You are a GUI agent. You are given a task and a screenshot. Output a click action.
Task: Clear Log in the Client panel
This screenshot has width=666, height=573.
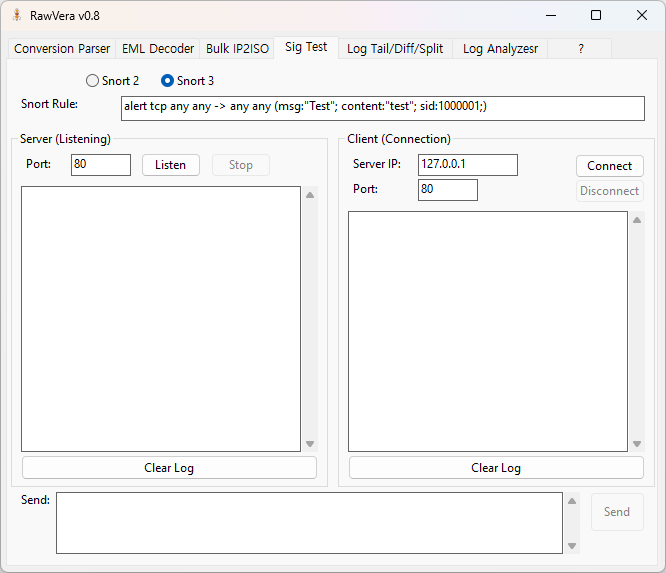click(496, 468)
